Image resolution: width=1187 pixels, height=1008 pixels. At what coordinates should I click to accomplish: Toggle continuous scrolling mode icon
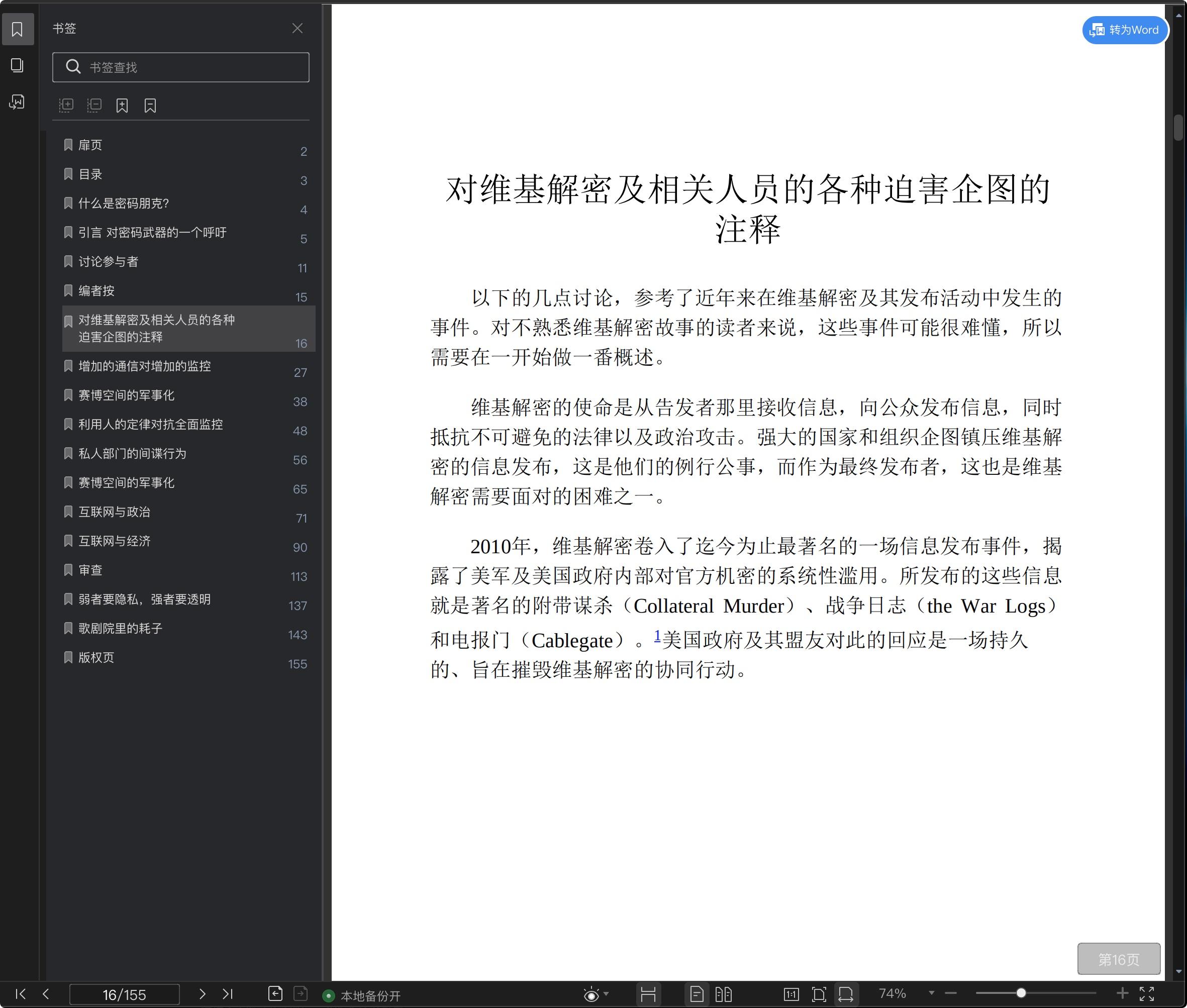coord(648,994)
